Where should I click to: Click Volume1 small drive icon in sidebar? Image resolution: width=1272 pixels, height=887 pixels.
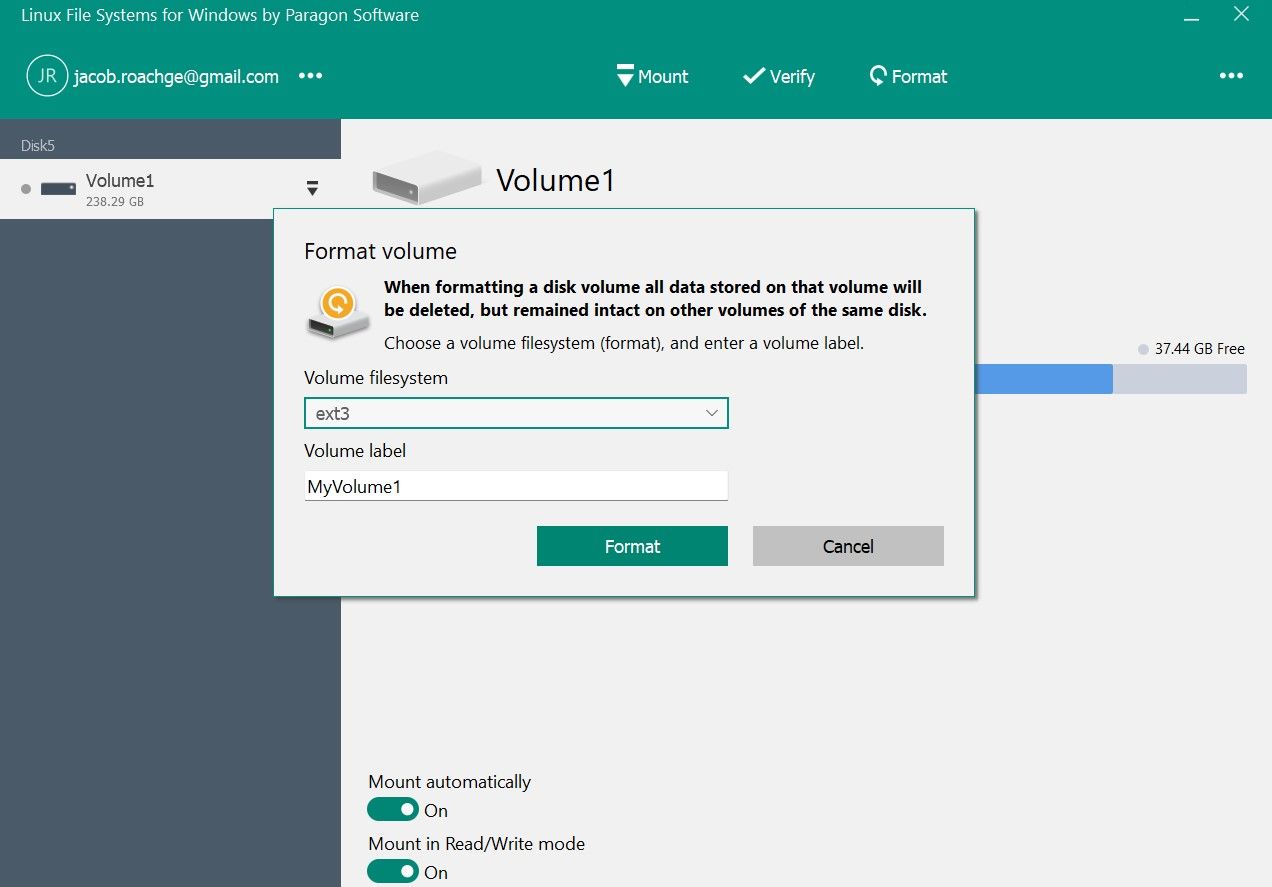coord(59,189)
